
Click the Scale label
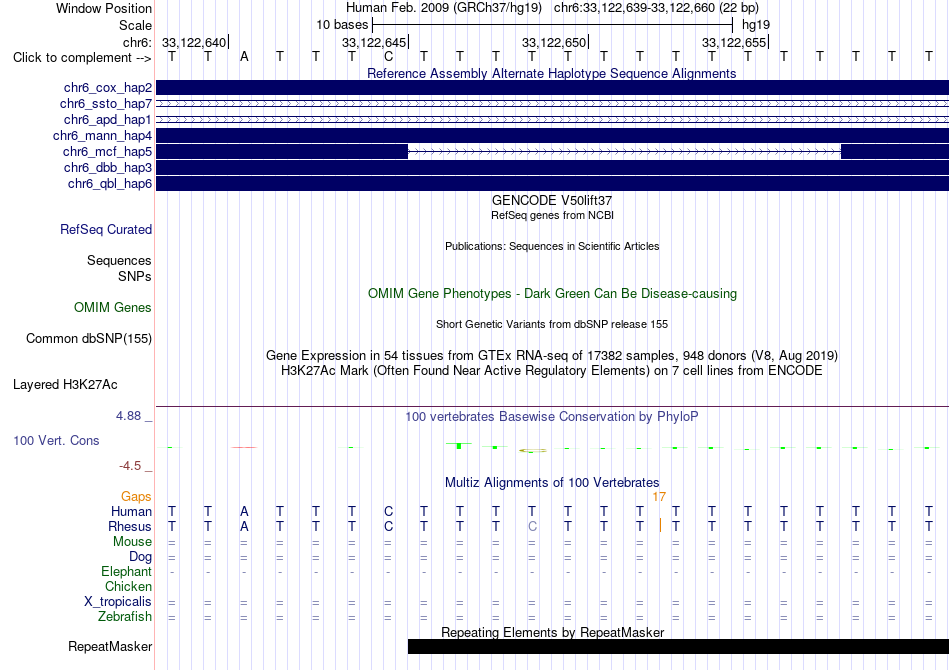(135, 25)
